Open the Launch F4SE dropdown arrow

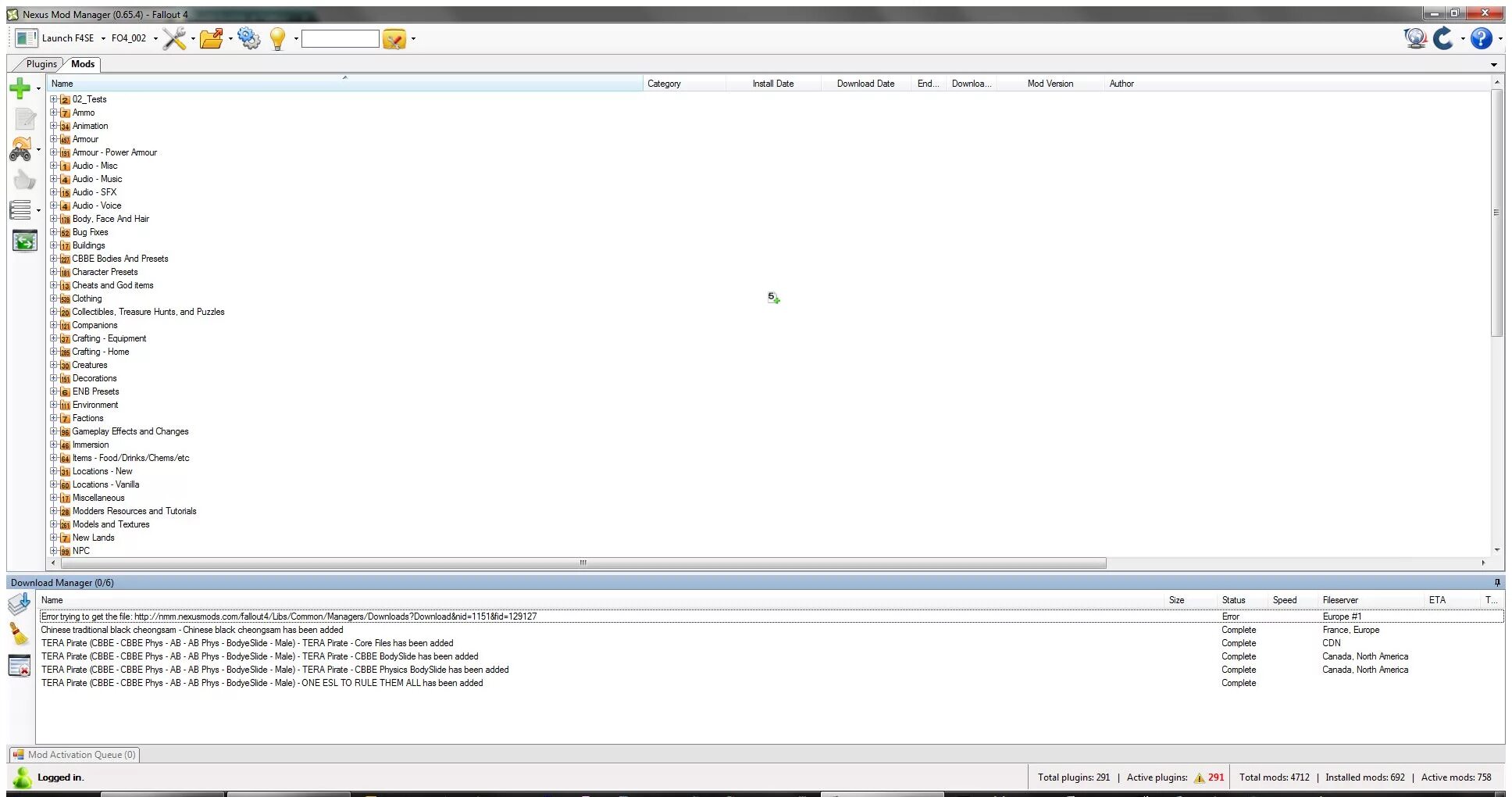[x=103, y=38]
